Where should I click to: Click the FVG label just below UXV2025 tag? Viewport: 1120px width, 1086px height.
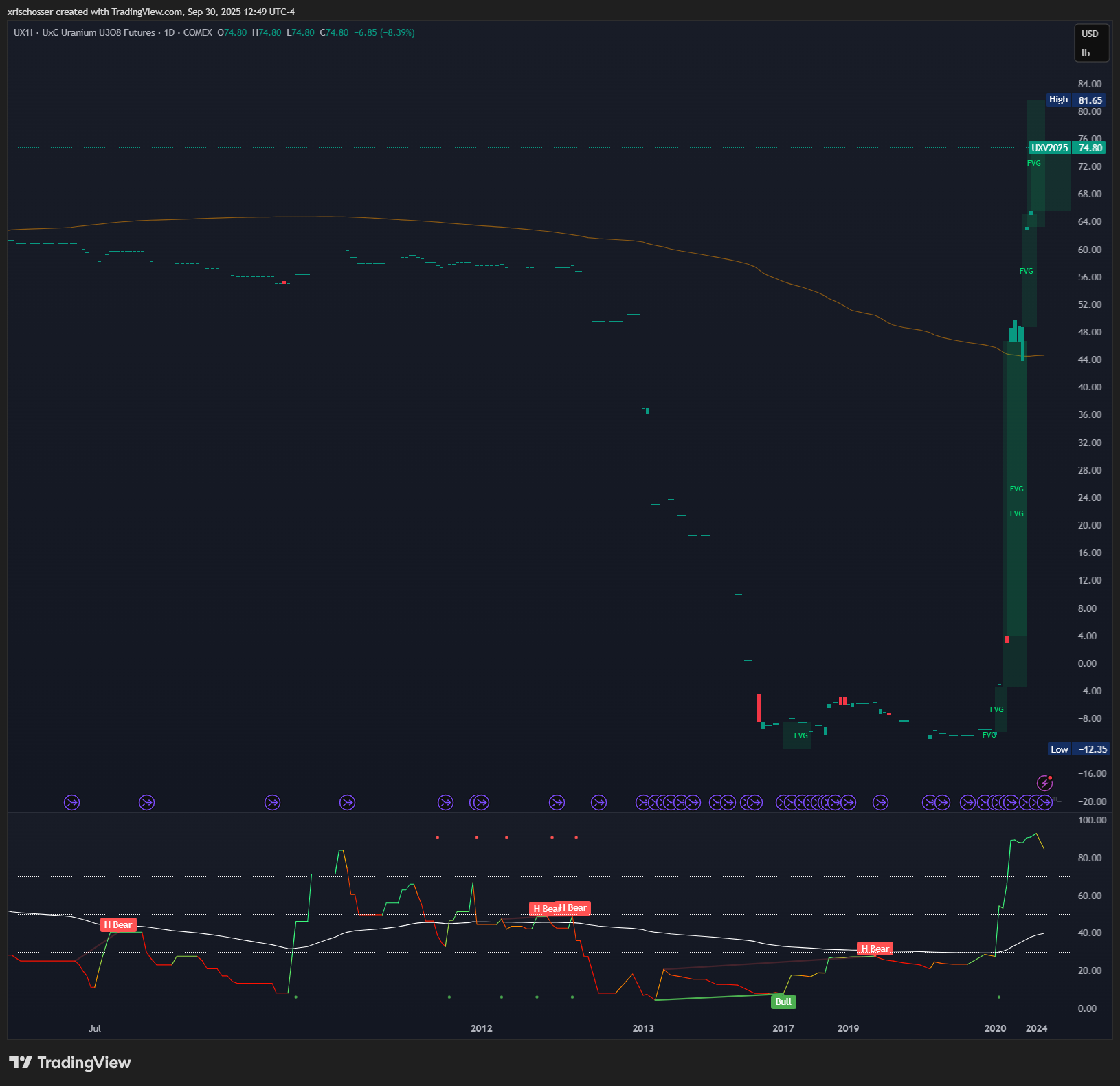point(1034,163)
